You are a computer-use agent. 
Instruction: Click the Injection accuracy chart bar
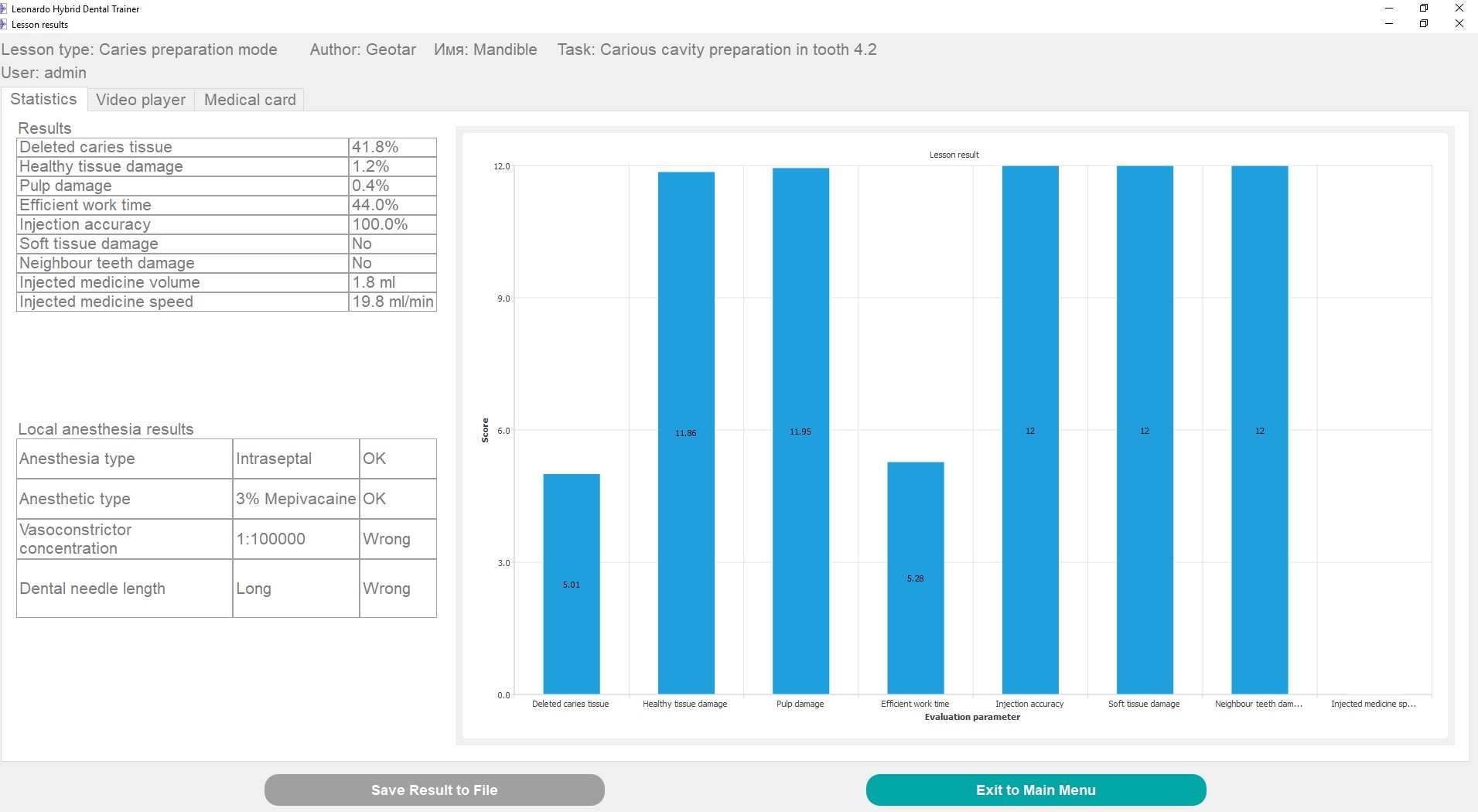(x=1029, y=430)
